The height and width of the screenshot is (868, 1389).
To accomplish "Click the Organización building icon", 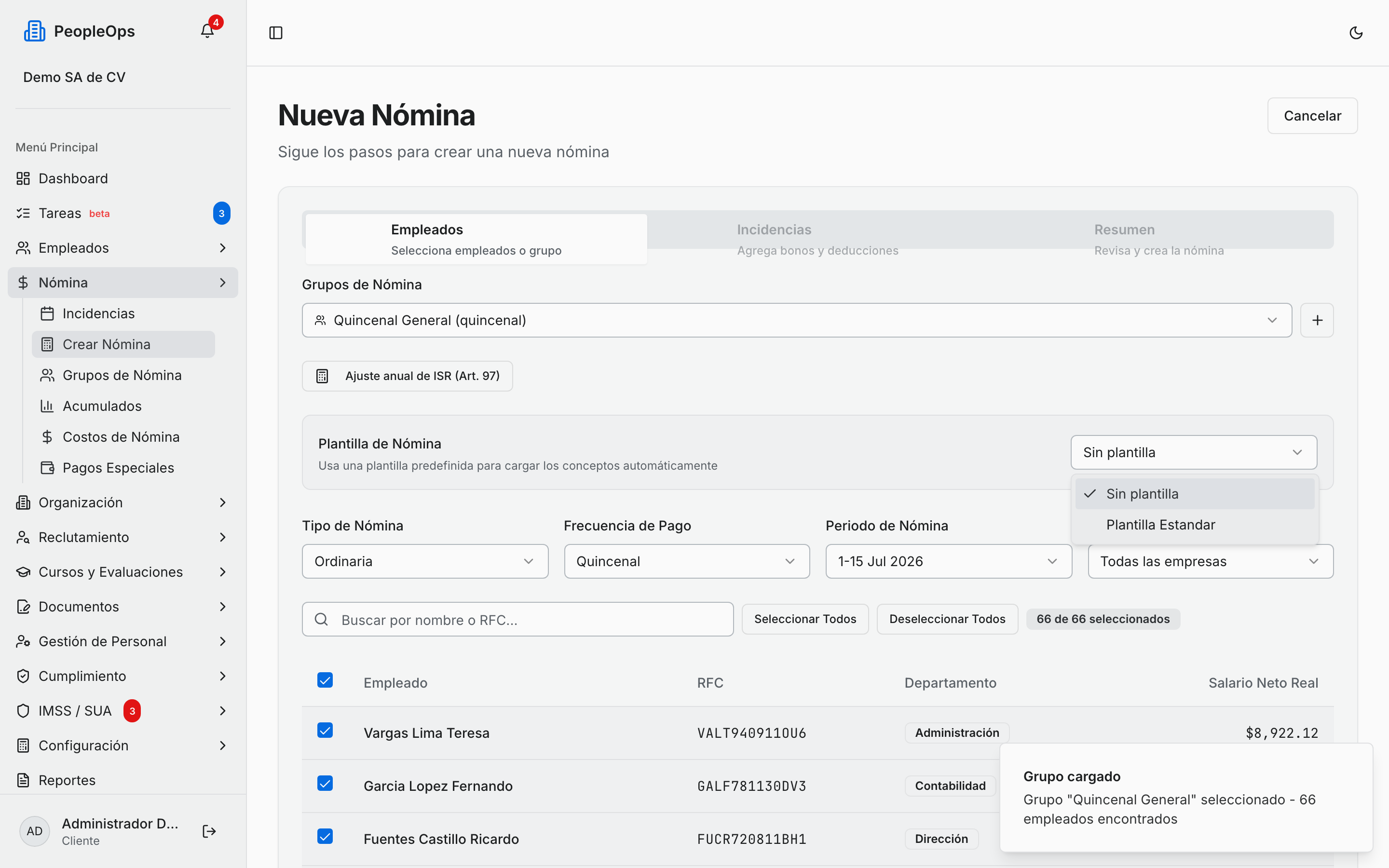I will coord(23,502).
